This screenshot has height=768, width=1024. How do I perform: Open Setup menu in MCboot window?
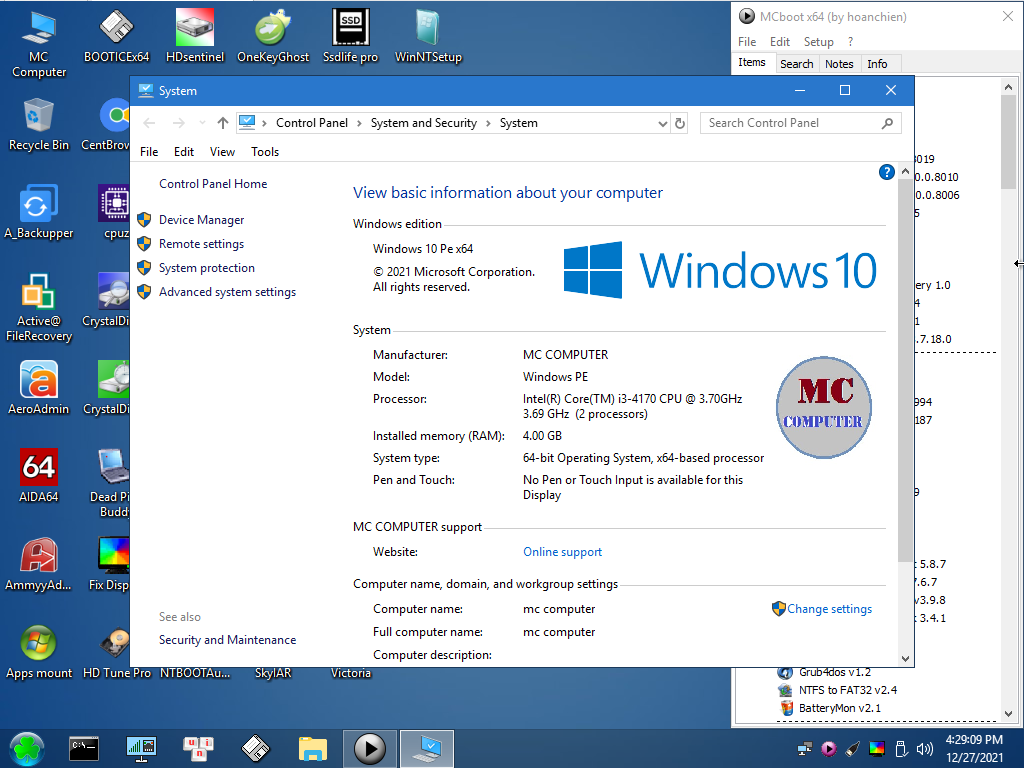tap(818, 42)
